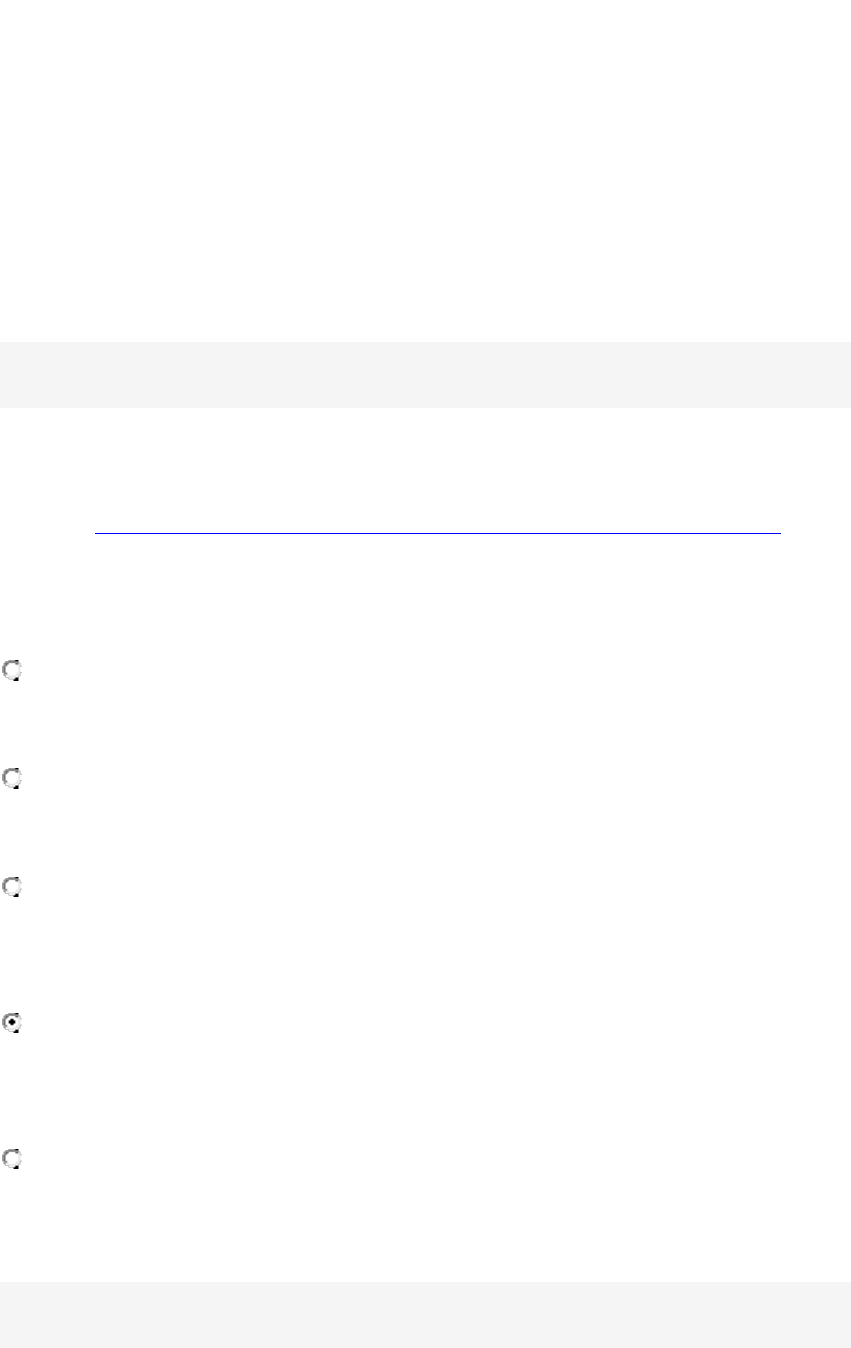The height and width of the screenshot is (1348, 851).
Task: Choose the radio button between first and third
Action: (x=12, y=779)
